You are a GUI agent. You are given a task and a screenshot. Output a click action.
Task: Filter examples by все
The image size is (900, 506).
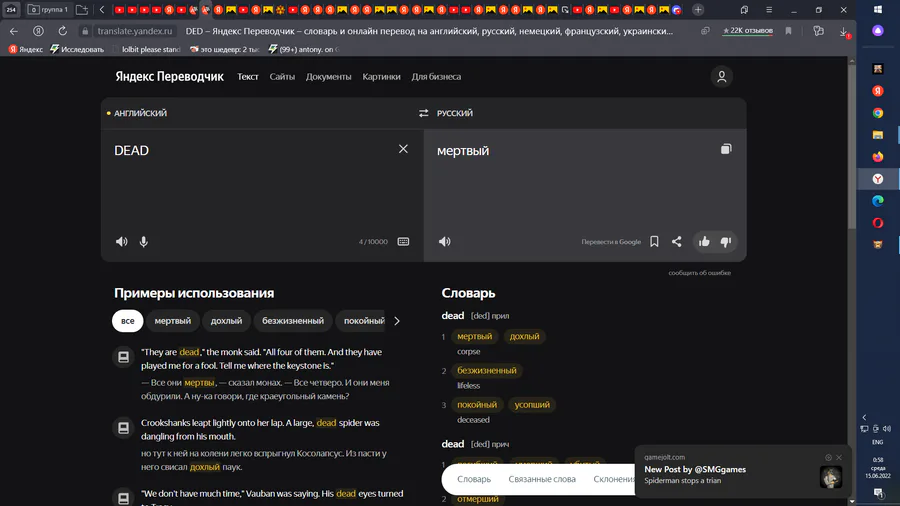[x=127, y=321]
